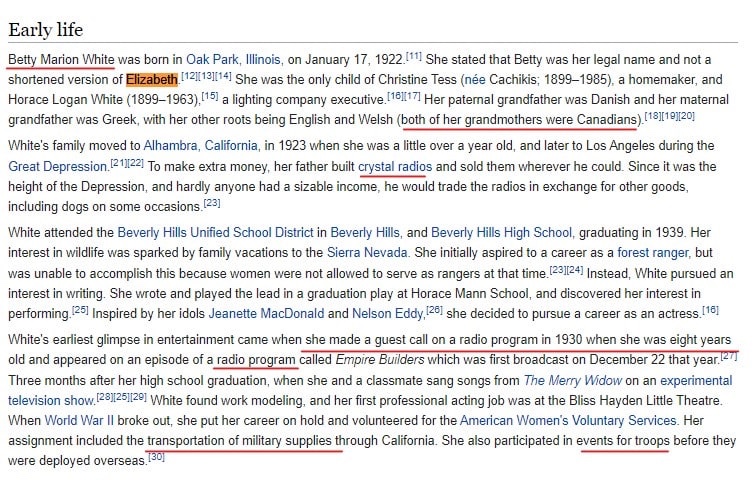Go to Beverly Hills Unified School District
The image size is (755, 482).
point(215,233)
